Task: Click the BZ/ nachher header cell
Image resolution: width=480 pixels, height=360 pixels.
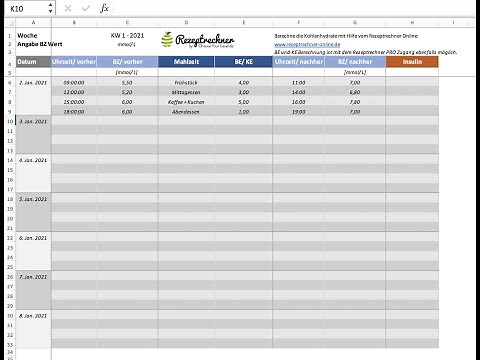Action: click(355, 62)
